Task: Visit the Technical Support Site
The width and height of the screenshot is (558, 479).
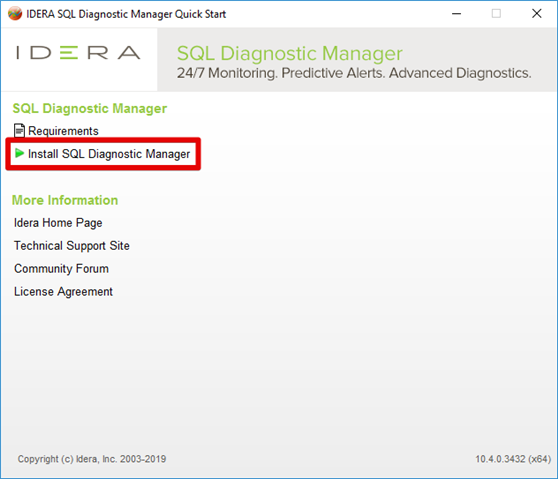Action: click(72, 246)
